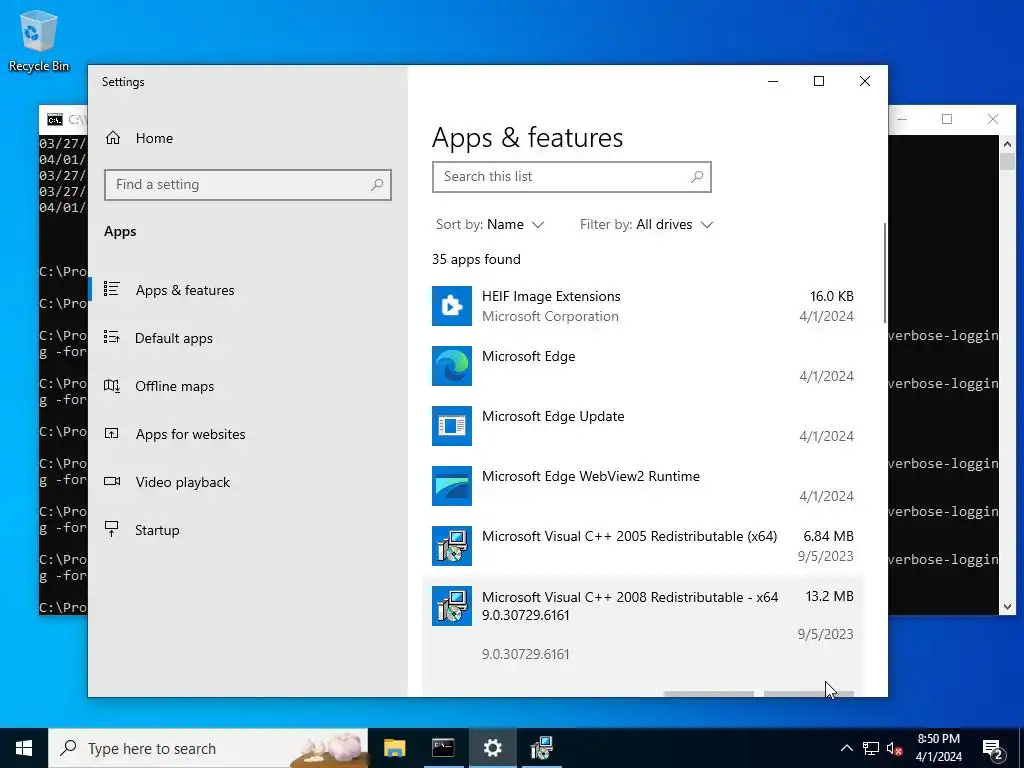Open the installer app on taskbar
The width and height of the screenshot is (1024, 768).
click(541, 748)
